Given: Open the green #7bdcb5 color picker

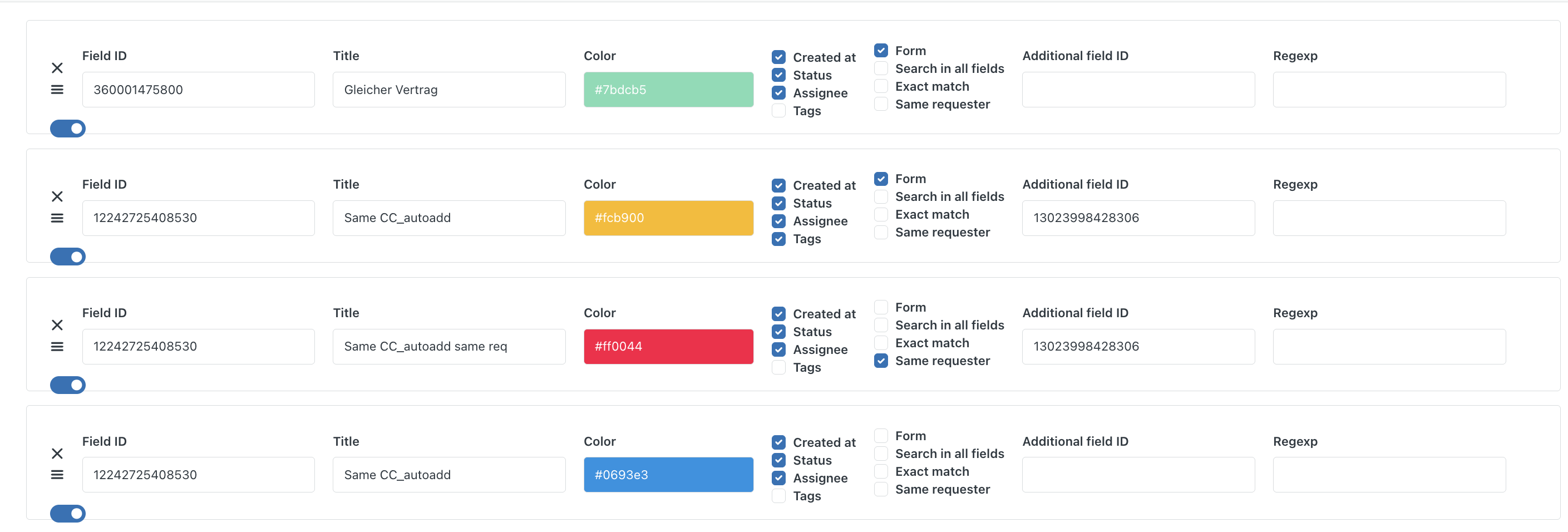Looking at the screenshot, I should 668,90.
